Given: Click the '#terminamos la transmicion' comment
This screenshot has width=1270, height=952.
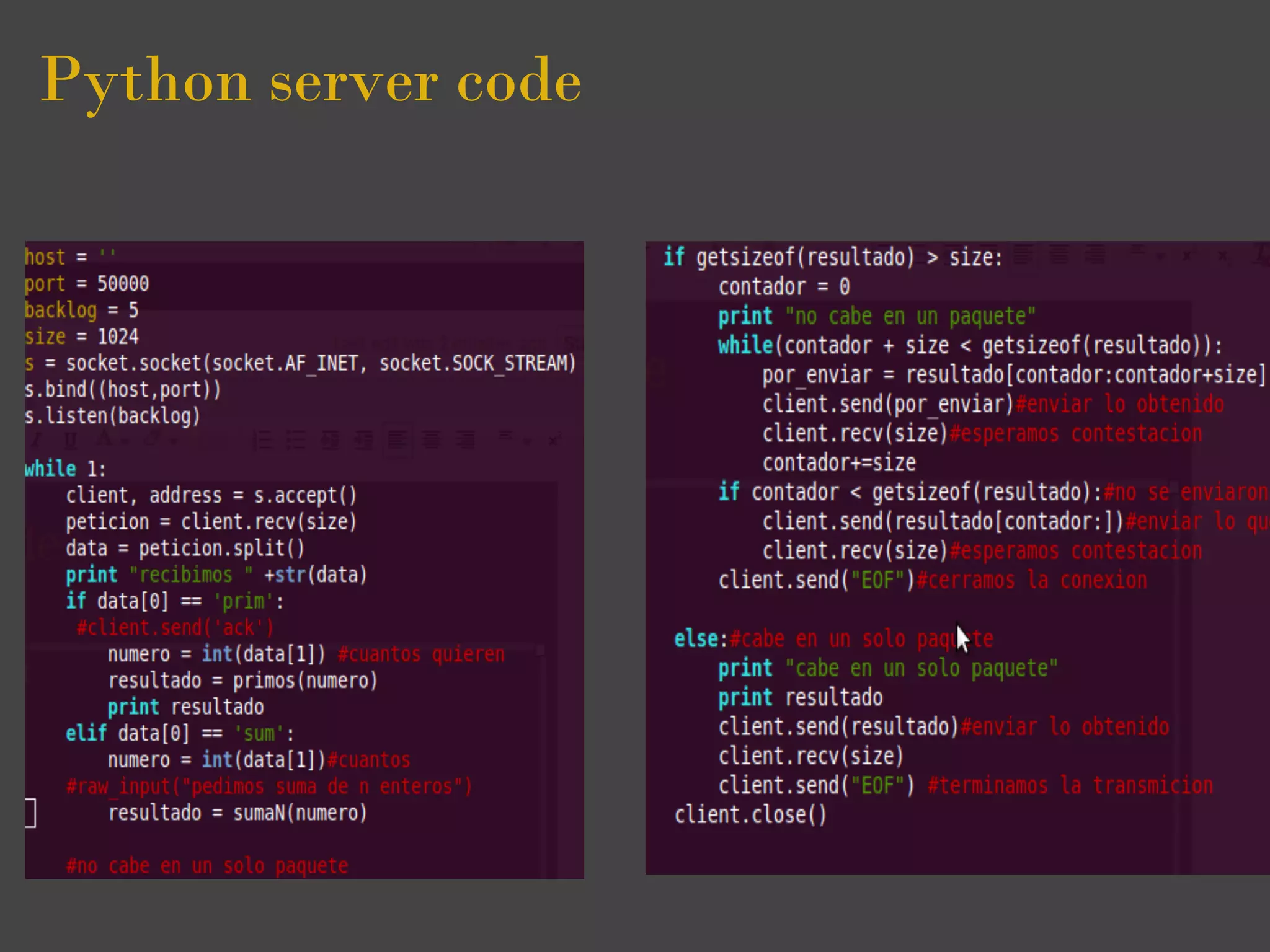Looking at the screenshot, I should point(1070,785).
